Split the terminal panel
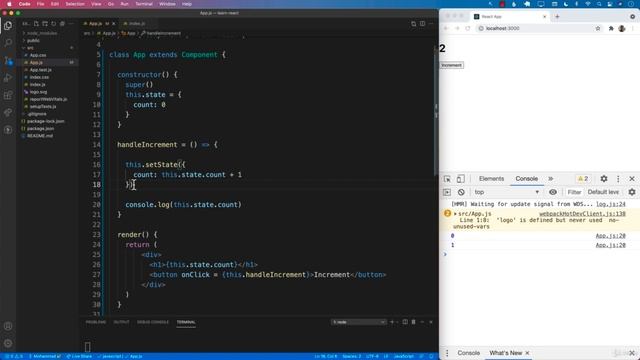 click(405, 322)
